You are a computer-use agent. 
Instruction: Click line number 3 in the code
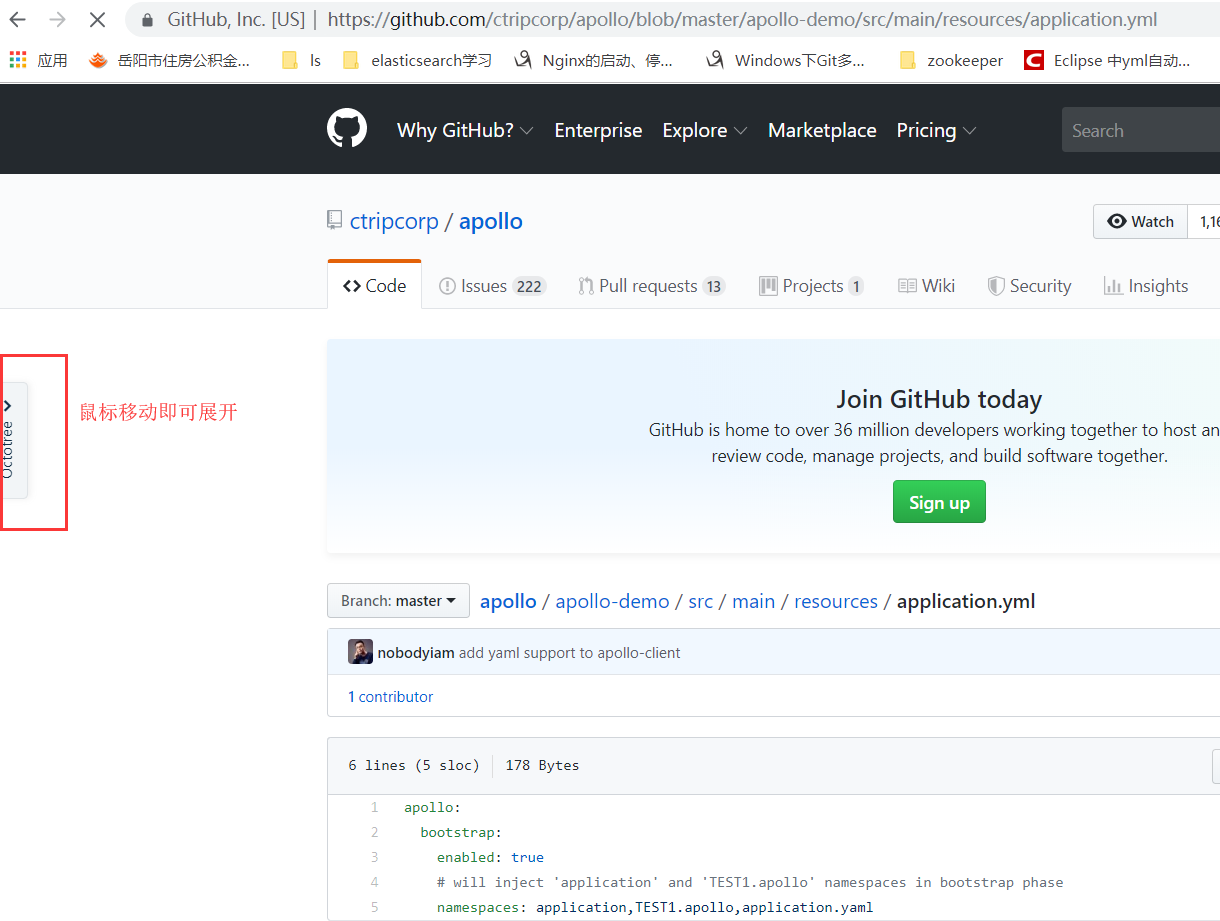[374, 857]
